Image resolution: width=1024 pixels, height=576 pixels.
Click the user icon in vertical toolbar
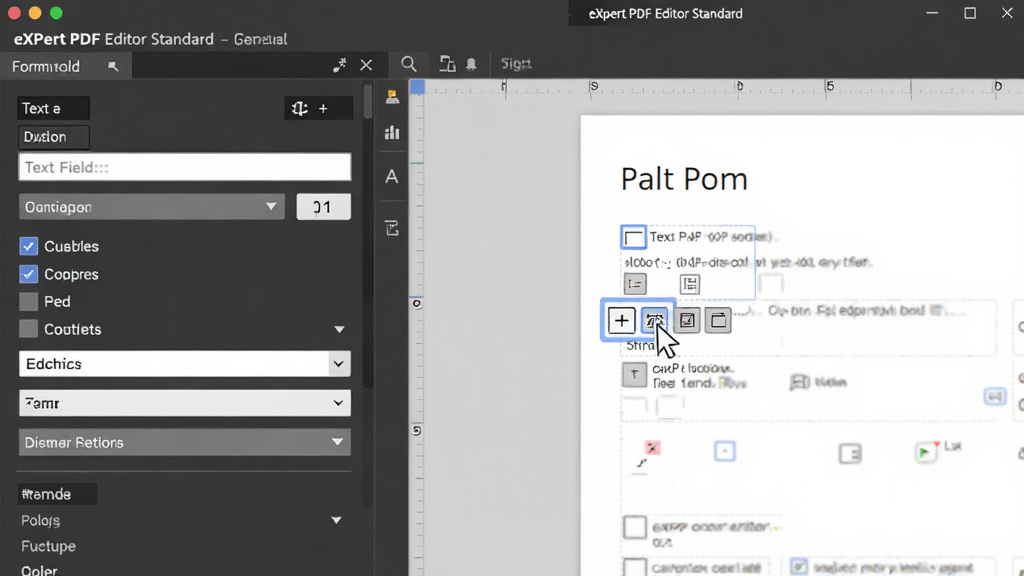click(392, 97)
